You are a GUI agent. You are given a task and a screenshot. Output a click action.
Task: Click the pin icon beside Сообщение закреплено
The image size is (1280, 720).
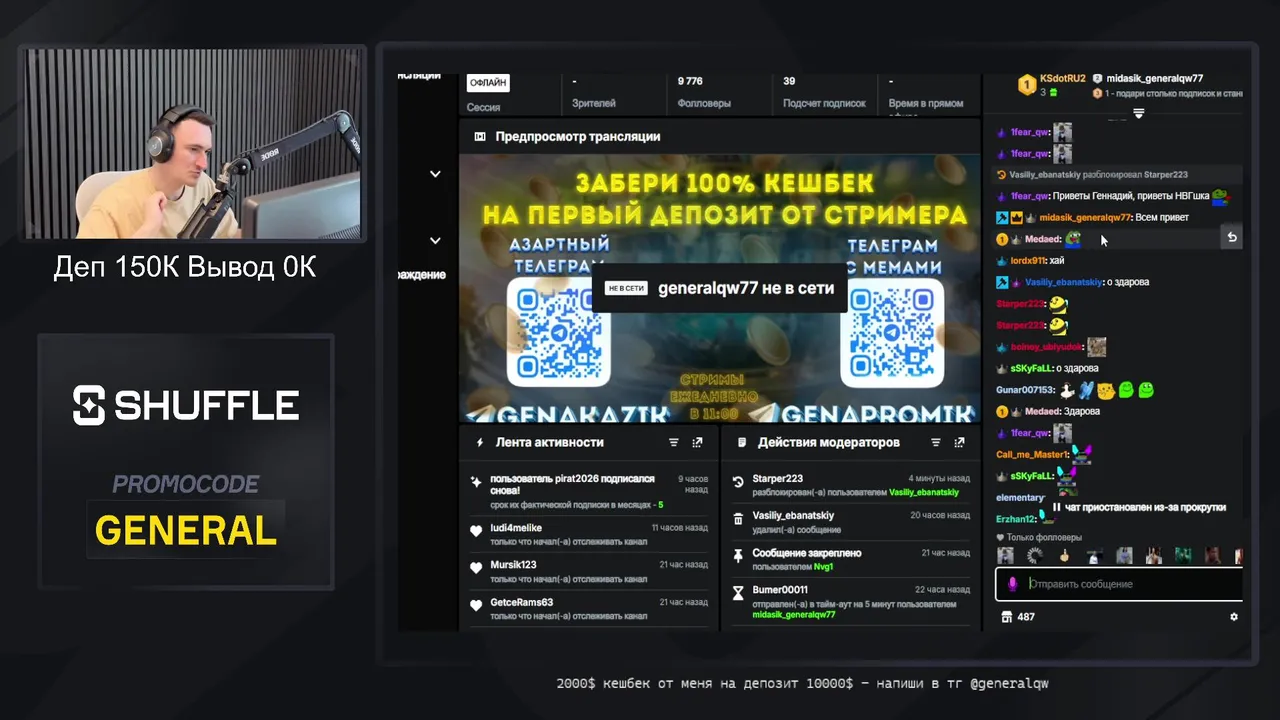(x=738, y=556)
